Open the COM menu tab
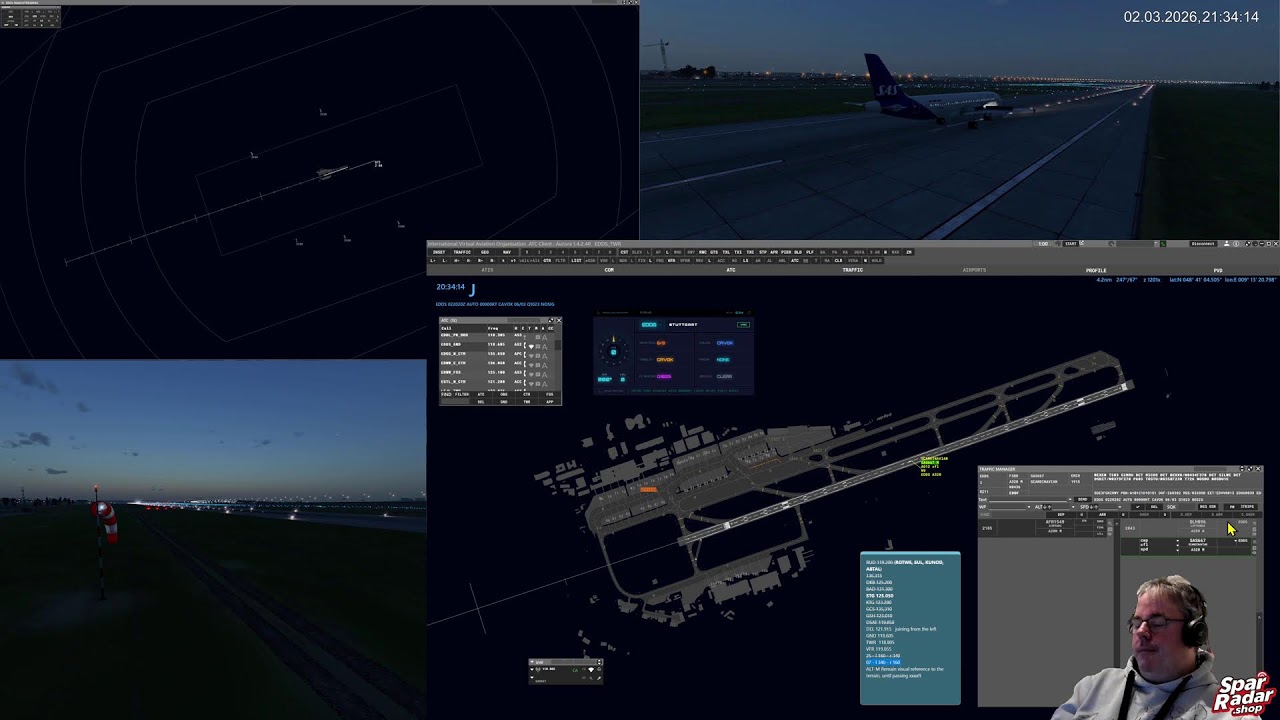 click(609, 270)
